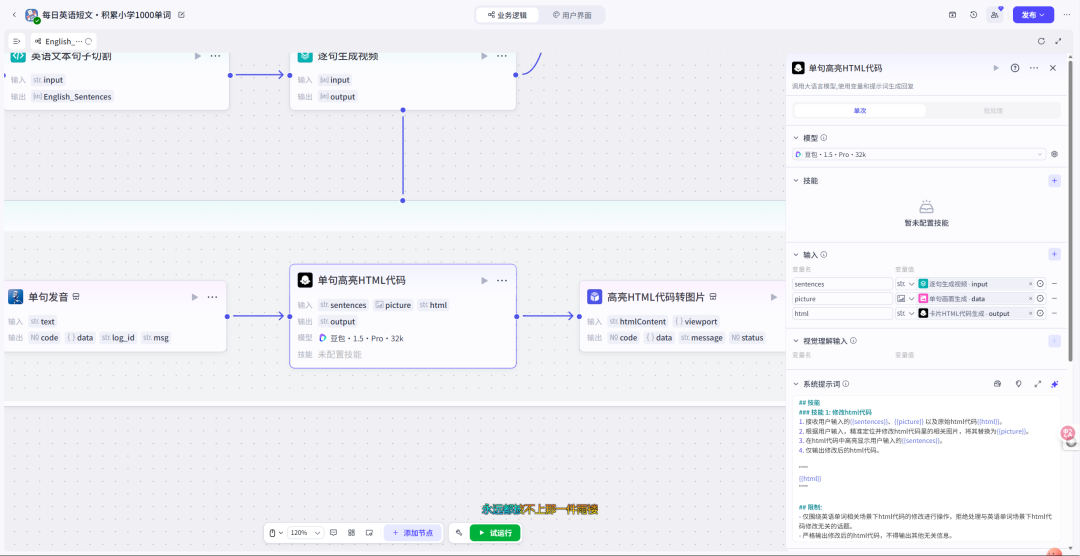Screen dimensions: 1080x556
Task: Select the 单次 mode option
Action: [x=859, y=111]
